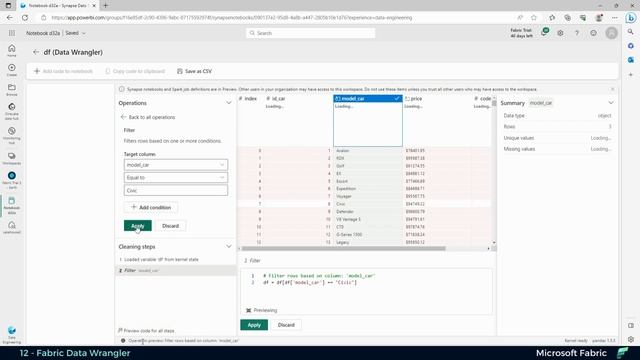
Task: Open Create in the left sidebar
Action: point(12,70)
